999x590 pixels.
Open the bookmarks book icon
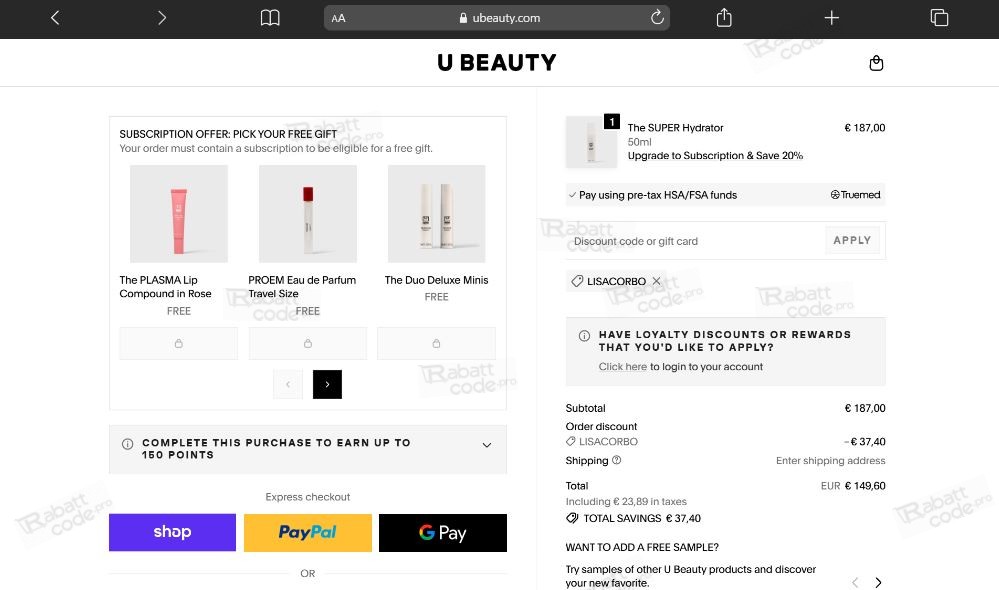click(x=270, y=18)
